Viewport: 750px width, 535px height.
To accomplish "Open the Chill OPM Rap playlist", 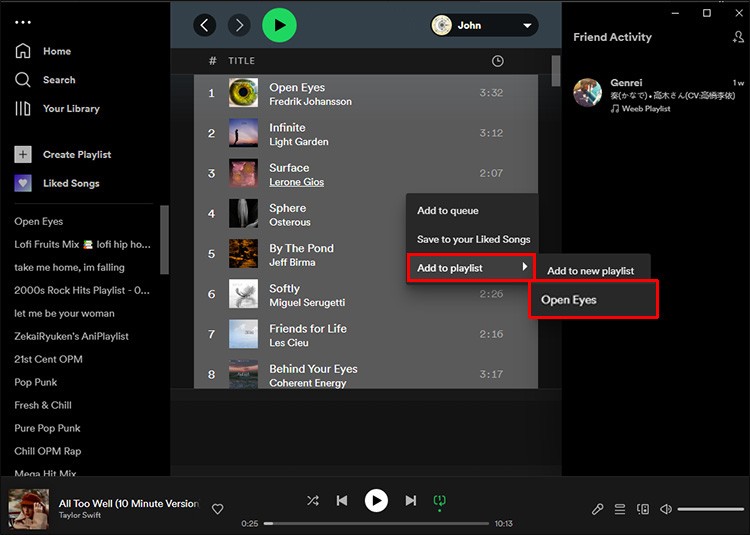I will point(48,451).
